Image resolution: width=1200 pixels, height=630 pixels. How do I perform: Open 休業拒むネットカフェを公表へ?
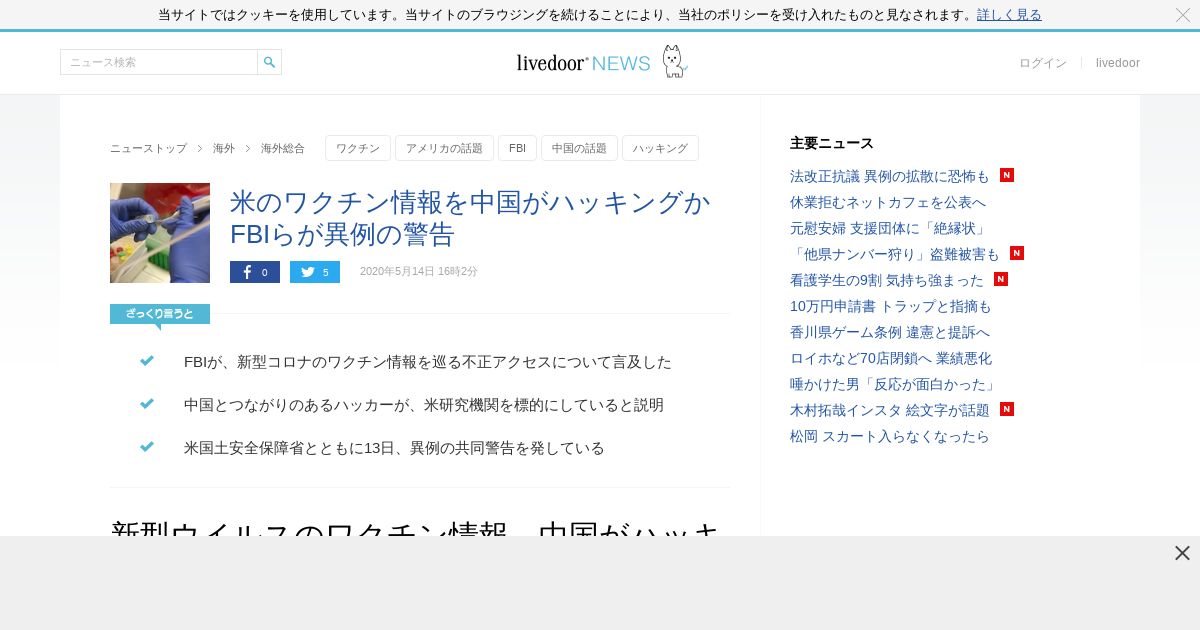point(888,202)
